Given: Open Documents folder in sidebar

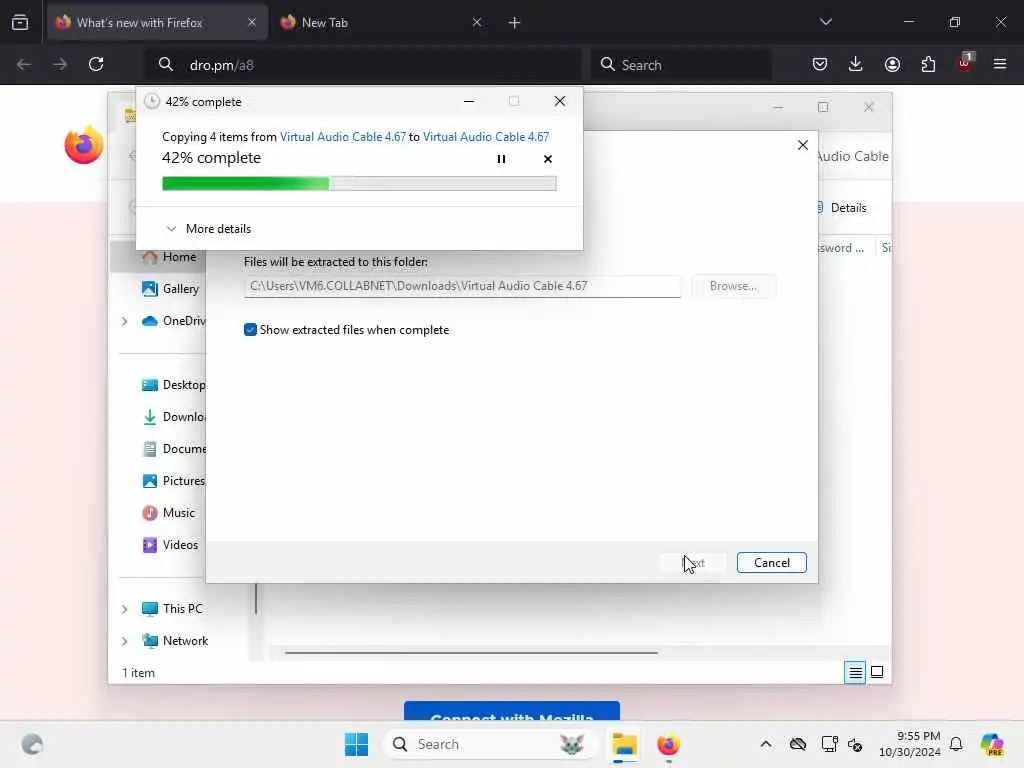Looking at the screenshot, I should [174, 449].
